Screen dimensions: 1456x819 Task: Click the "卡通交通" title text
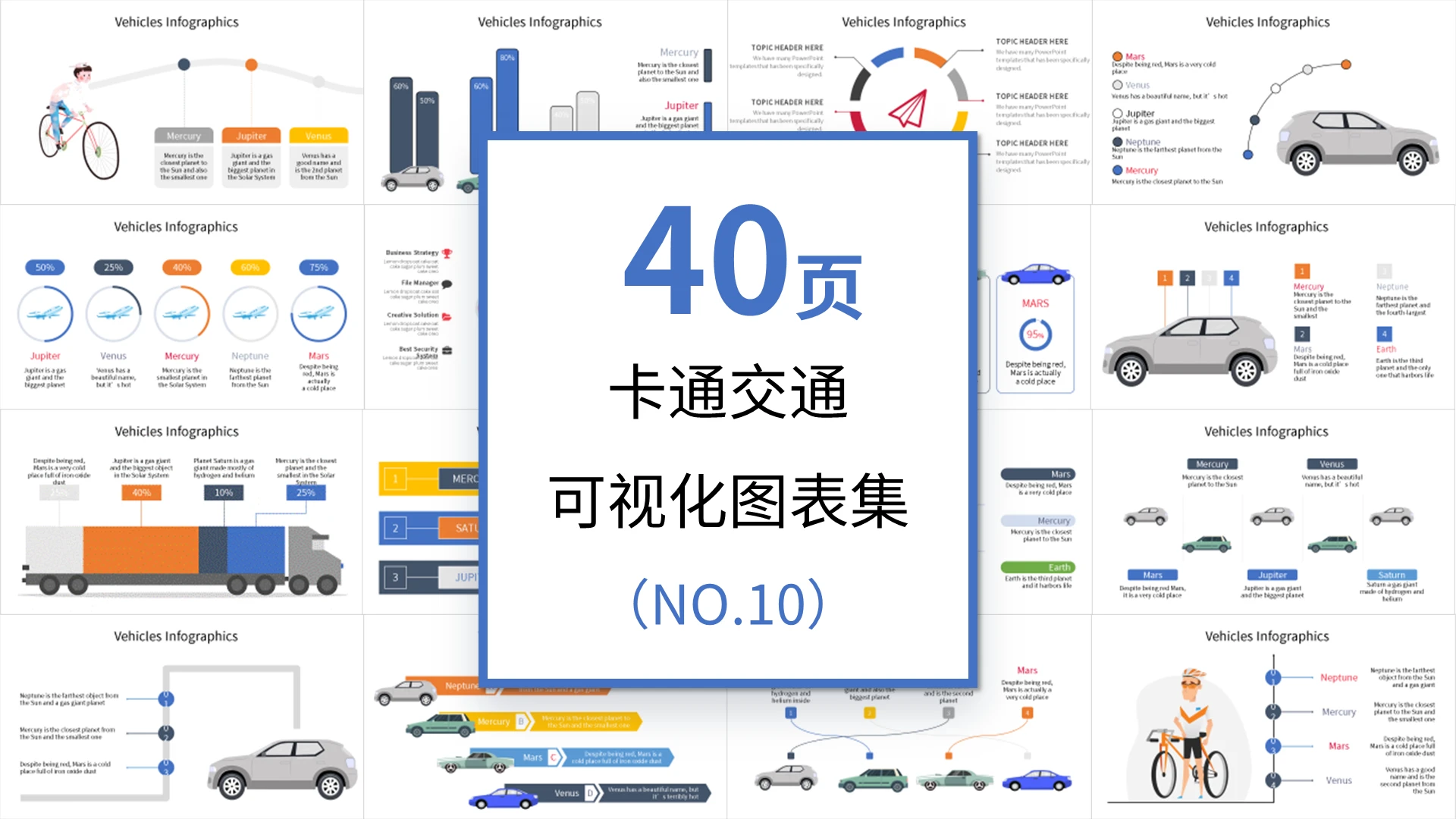click(729, 391)
